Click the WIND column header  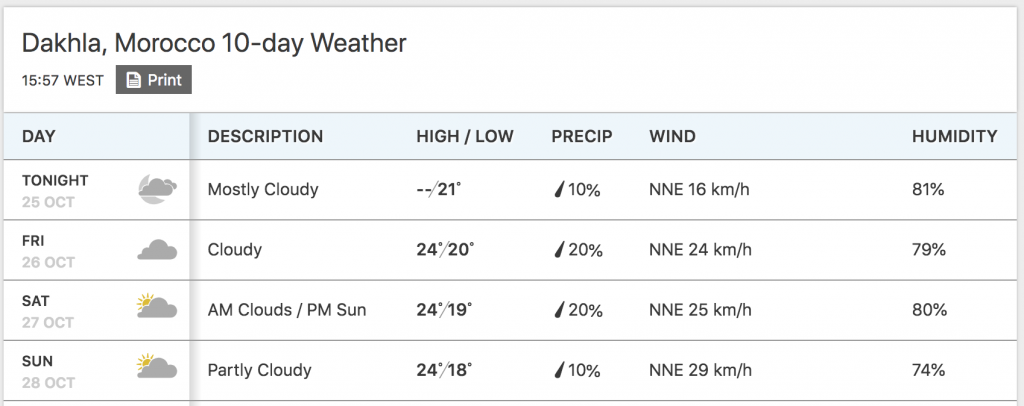click(672, 136)
